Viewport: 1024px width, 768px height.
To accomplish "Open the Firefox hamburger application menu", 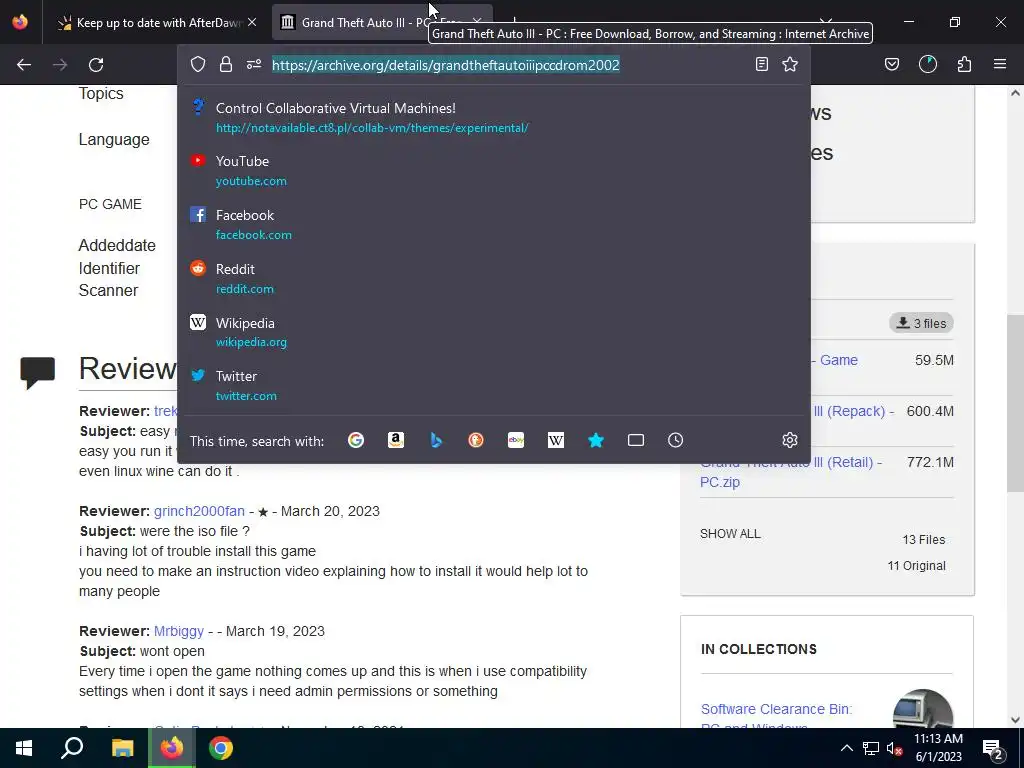I will pos(1000,64).
